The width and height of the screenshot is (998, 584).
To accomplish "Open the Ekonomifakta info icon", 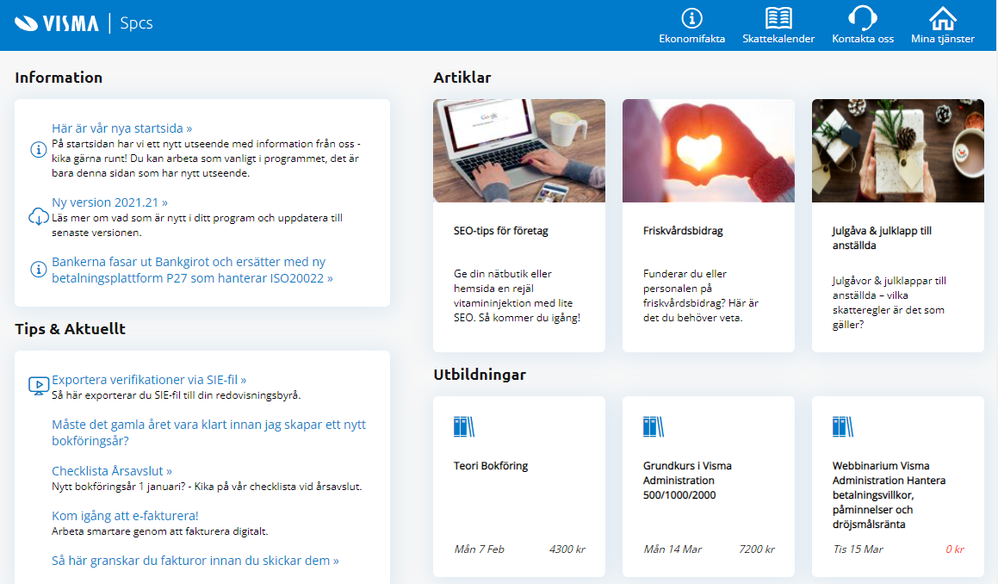I will click(691, 18).
